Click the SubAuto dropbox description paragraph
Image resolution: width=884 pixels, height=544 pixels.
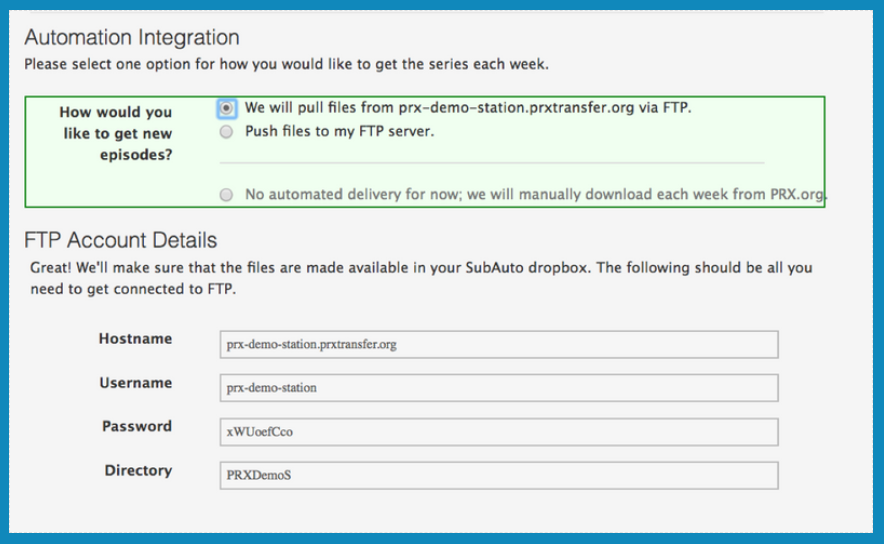pos(421,278)
